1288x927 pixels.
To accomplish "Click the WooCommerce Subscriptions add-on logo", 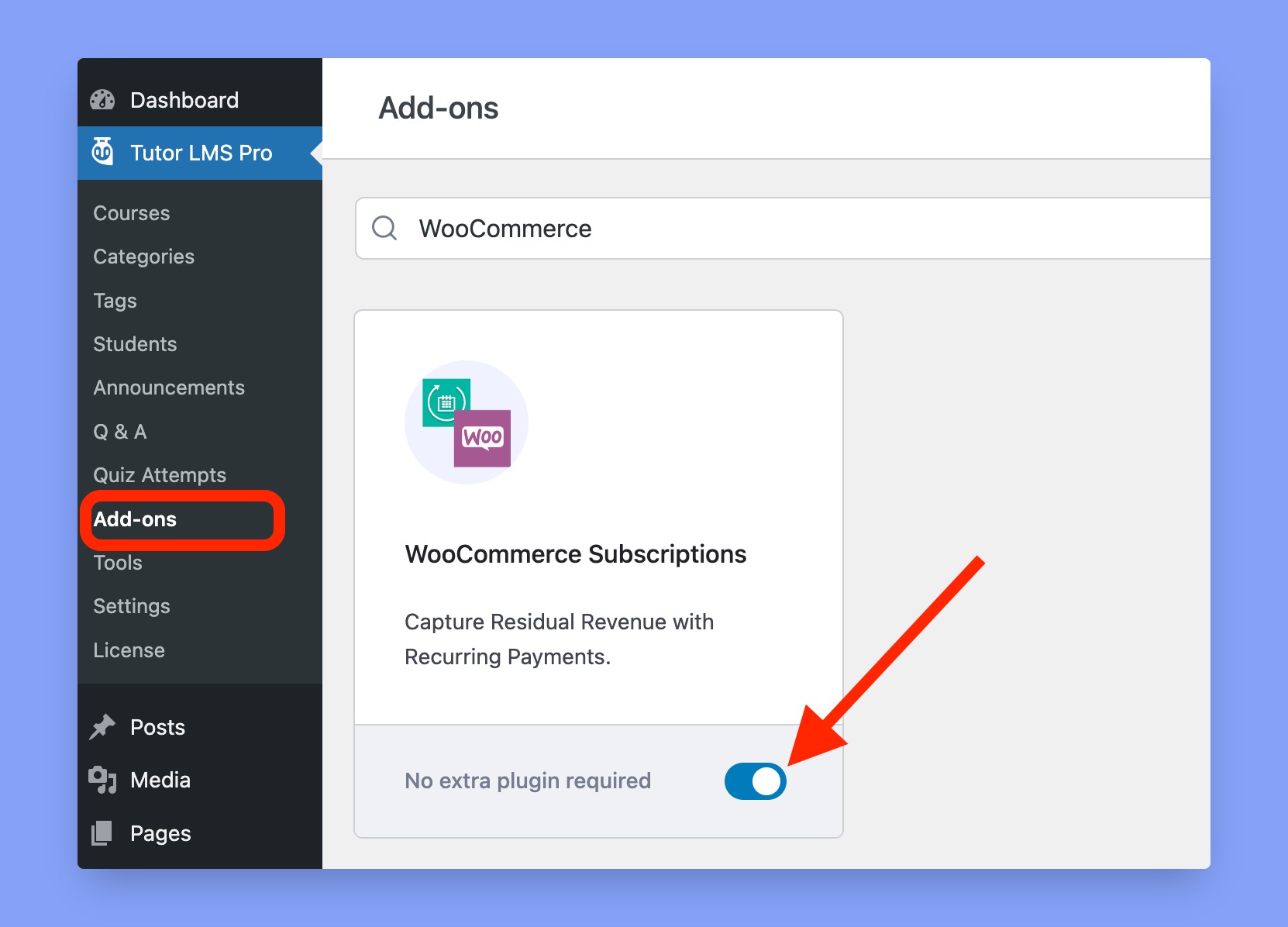I will tap(467, 422).
